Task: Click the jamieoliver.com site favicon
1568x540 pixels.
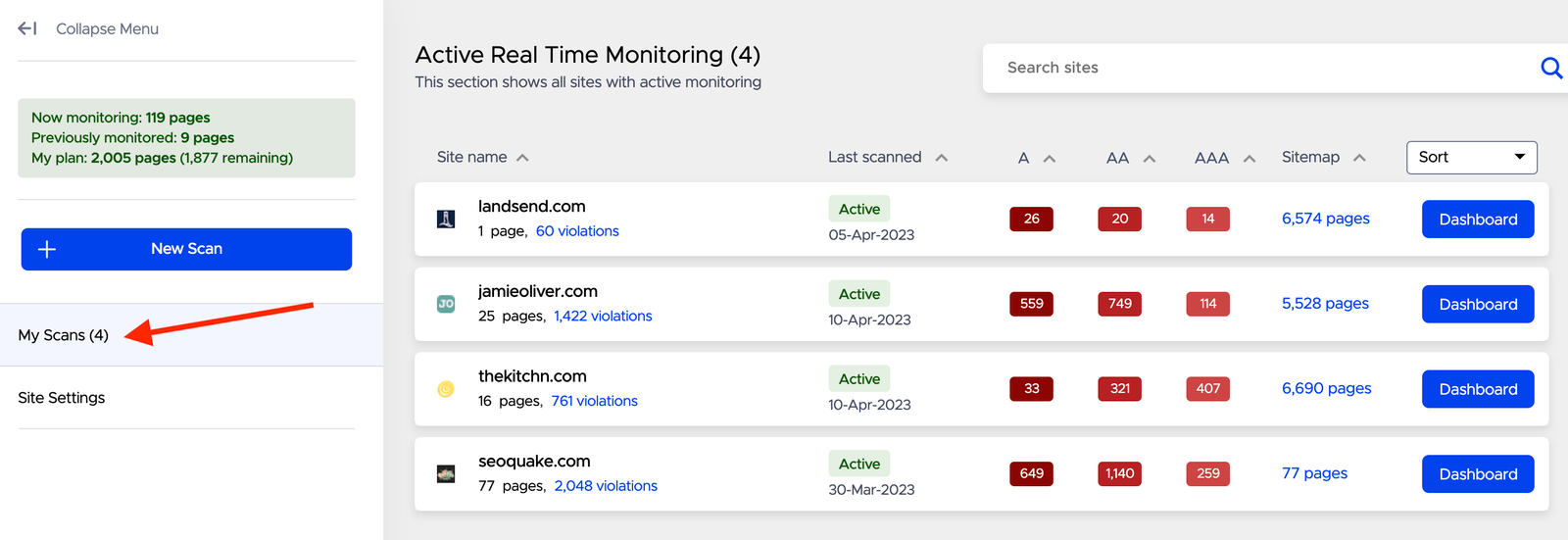Action: point(446,304)
